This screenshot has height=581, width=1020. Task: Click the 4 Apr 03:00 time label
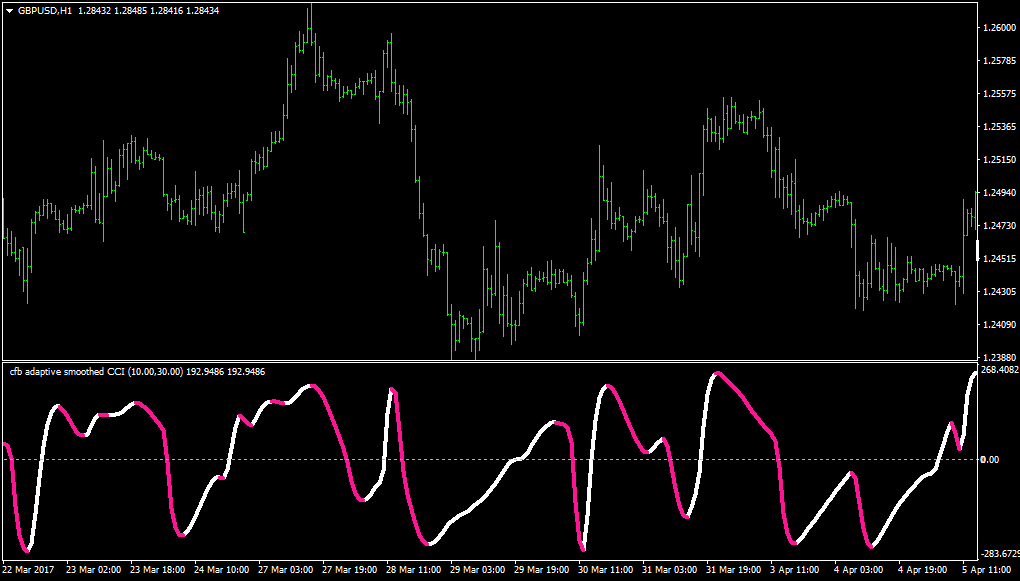pyautogui.click(x=860, y=569)
